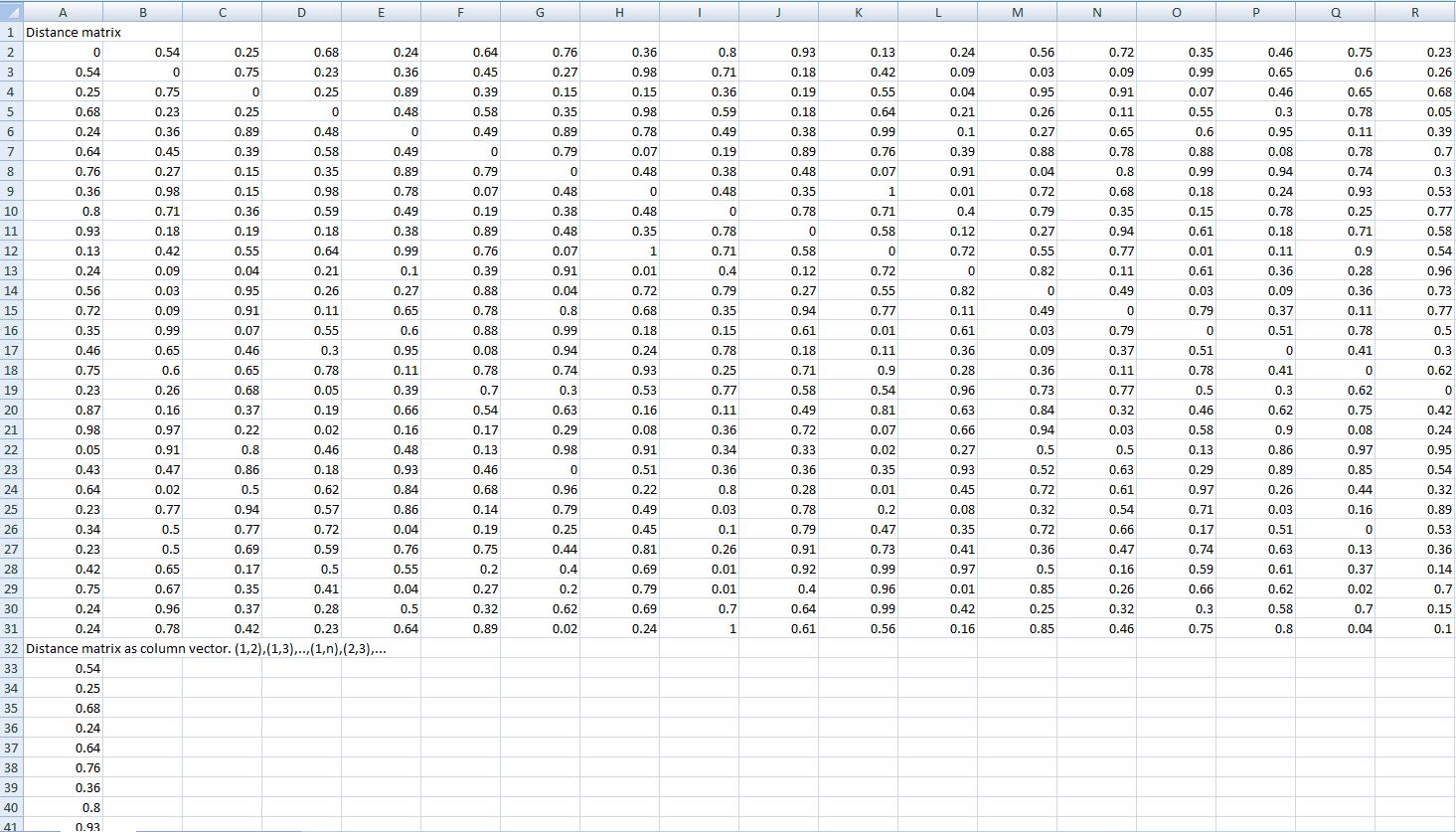Select column K header
Image resolution: width=1456 pixels, height=832 pixels.
(x=858, y=12)
